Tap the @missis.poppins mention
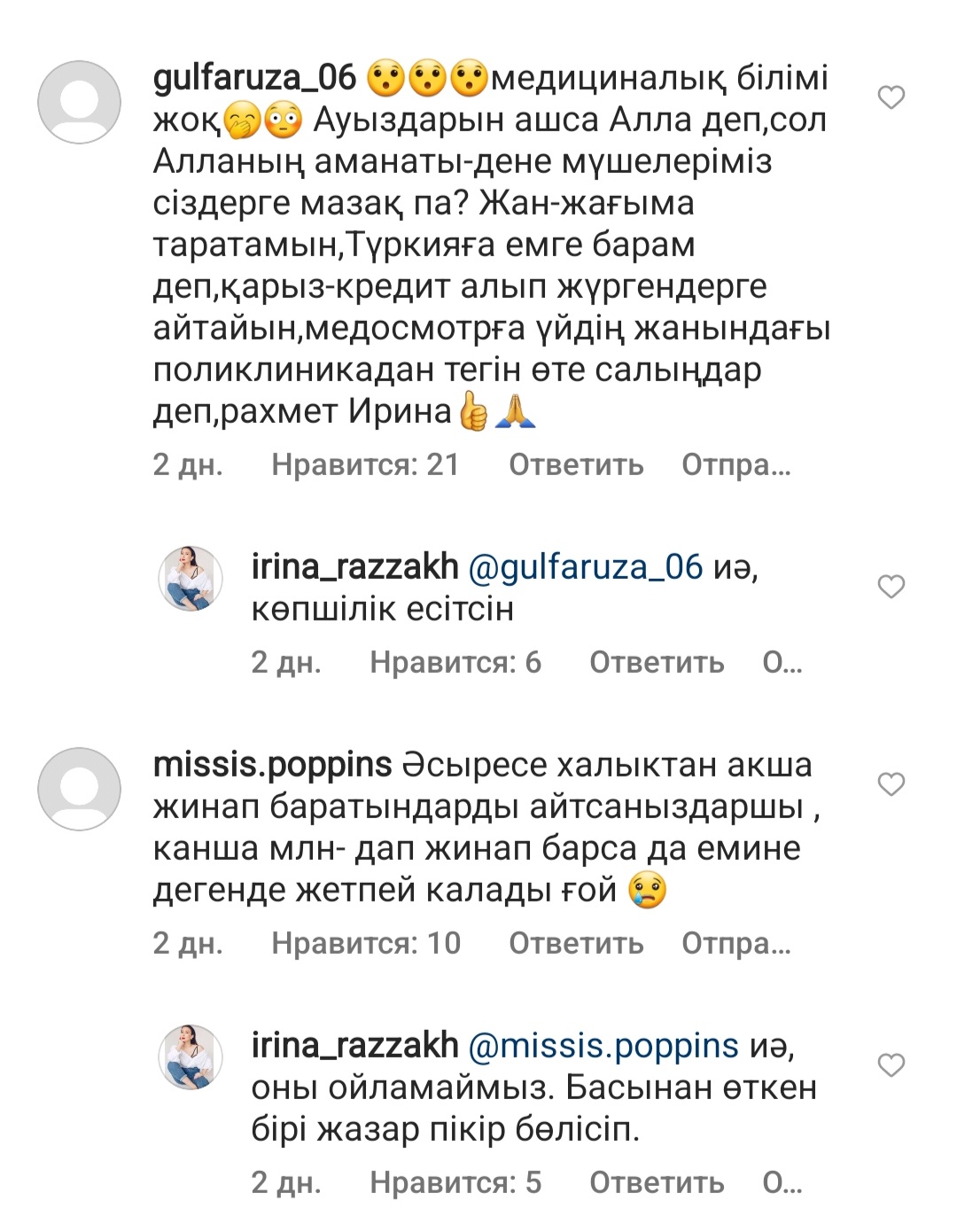The height and width of the screenshot is (1232, 957). tap(603, 1046)
